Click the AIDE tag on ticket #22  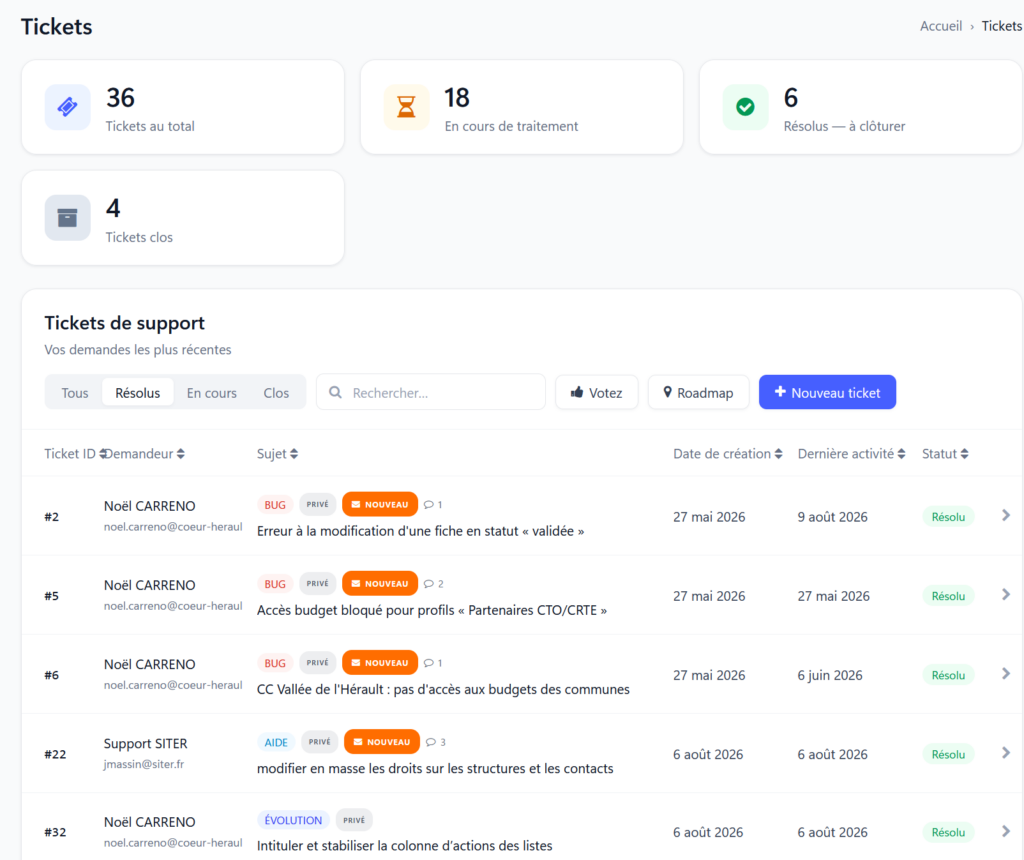(x=276, y=742)
